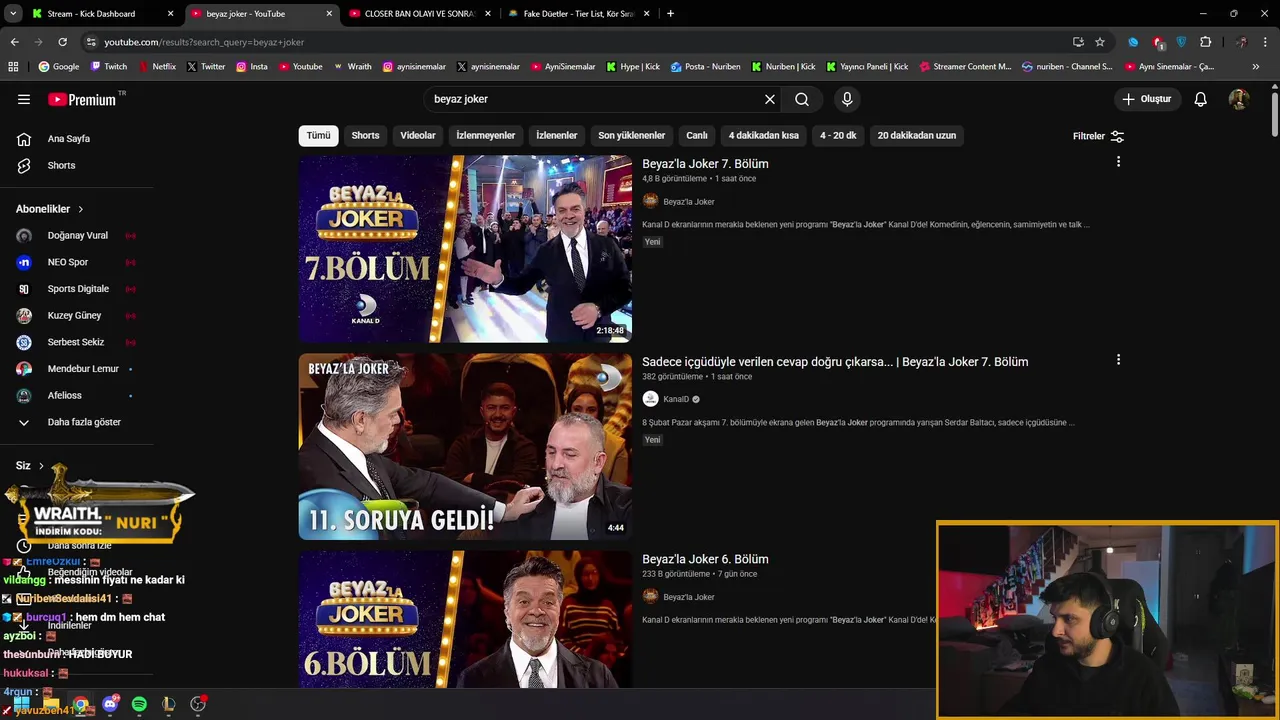Open the Wraith bookmark
The image size is (1280, 720).
(x=352, y=67)
